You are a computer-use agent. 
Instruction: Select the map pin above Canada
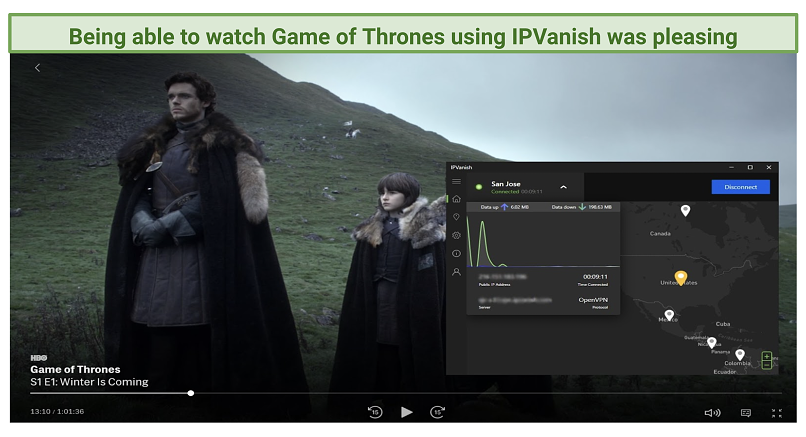point(685,210)
